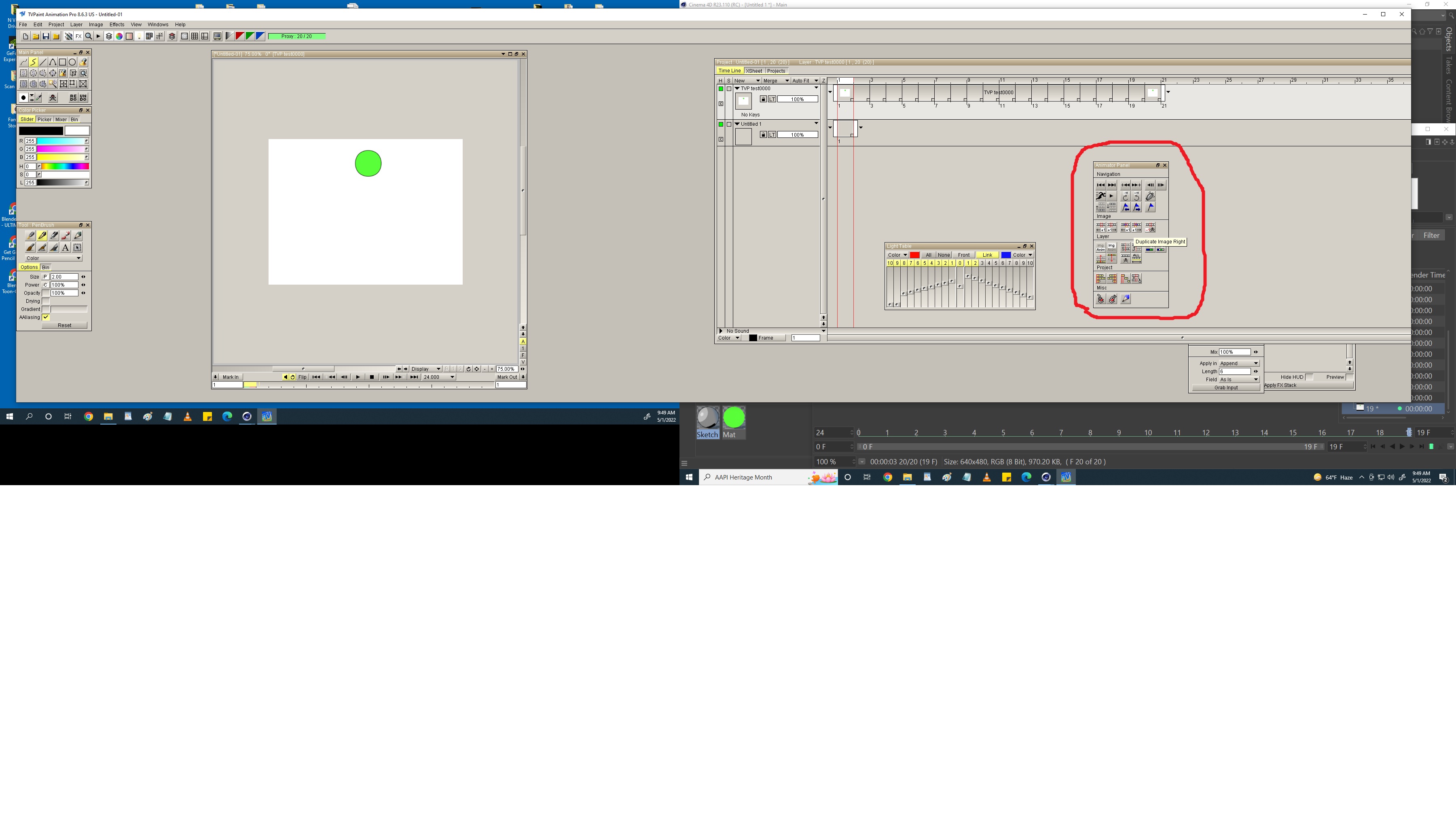Click the Hue rainbow slider in Color Picker

click(63, 167)
